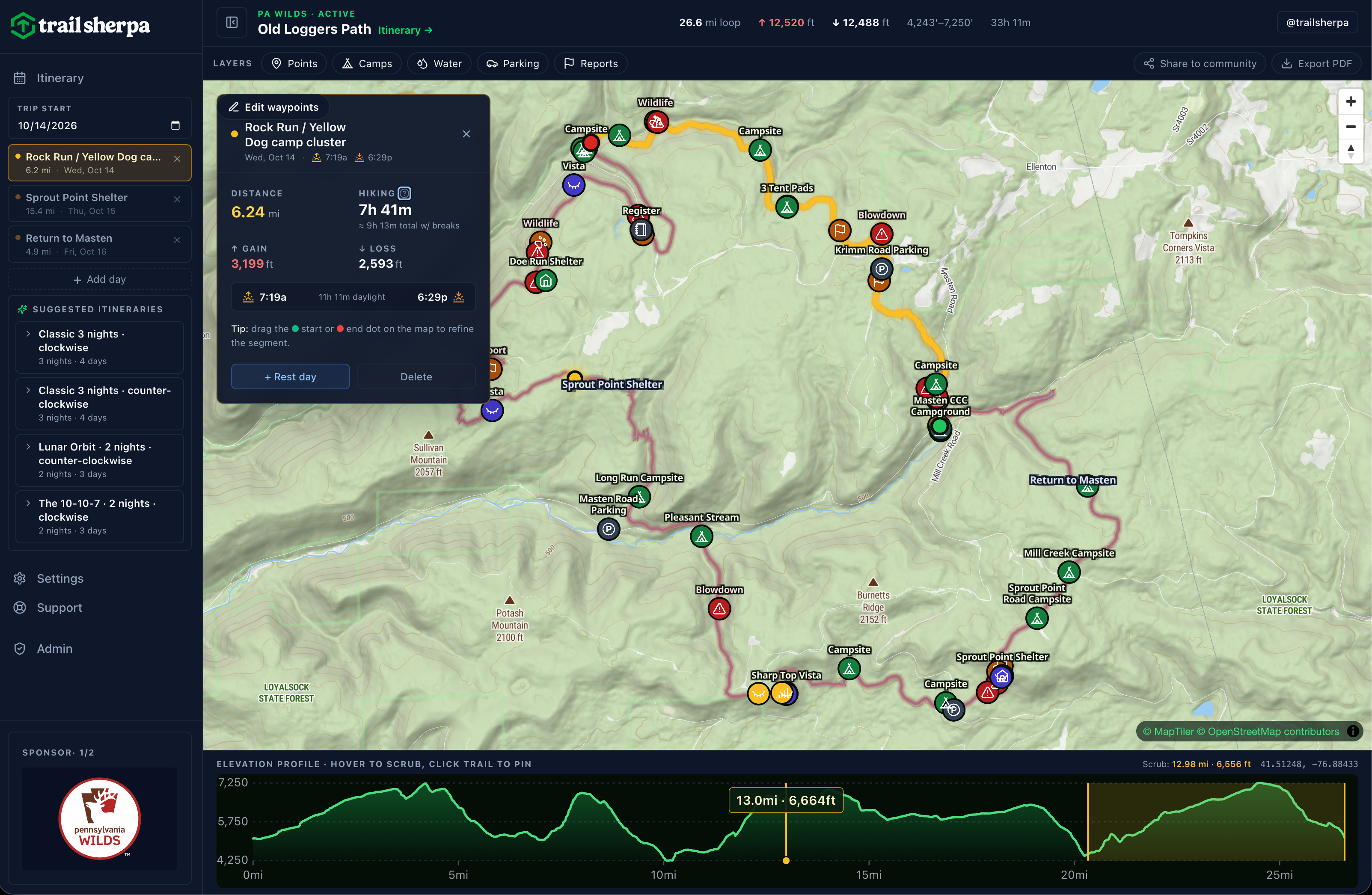This screenshot has width=1372, height=895.
Task: Click the trail sherpa logo
Action: tap(81, 25)
